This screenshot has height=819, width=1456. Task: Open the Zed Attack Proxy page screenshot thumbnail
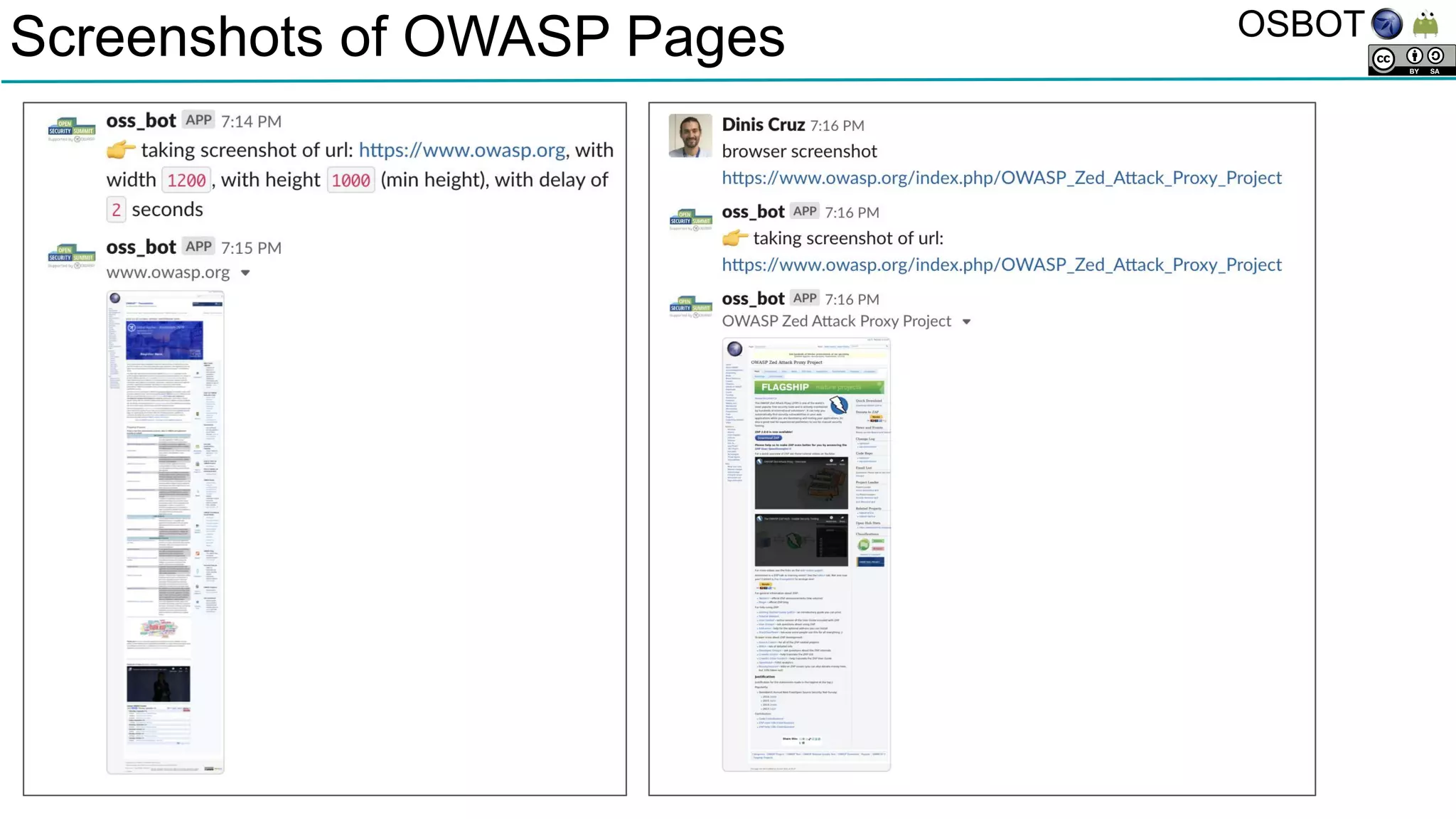(806, 555)
